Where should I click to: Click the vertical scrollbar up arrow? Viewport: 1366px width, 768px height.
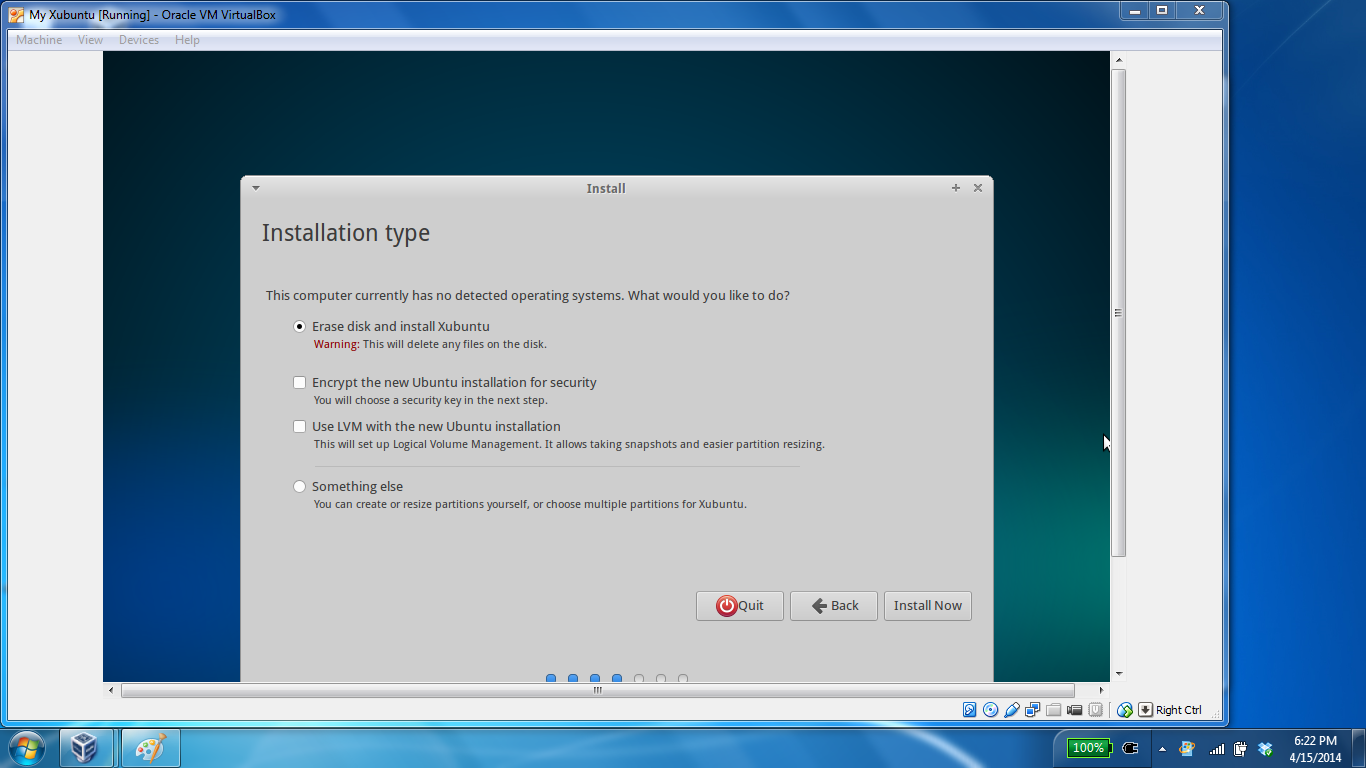pyautogui.click(x=1119, y=59)
